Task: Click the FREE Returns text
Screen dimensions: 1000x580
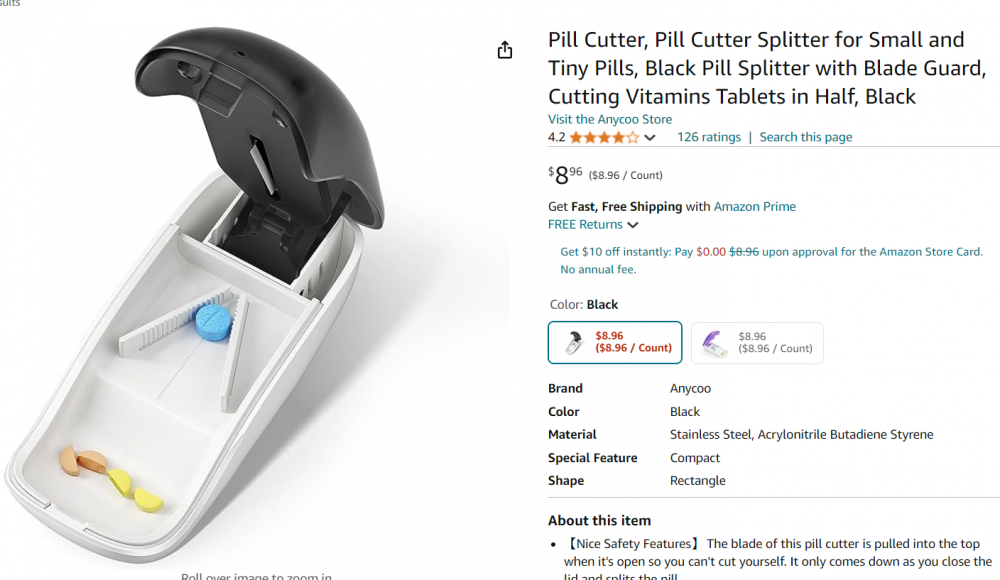Action: 585,225
